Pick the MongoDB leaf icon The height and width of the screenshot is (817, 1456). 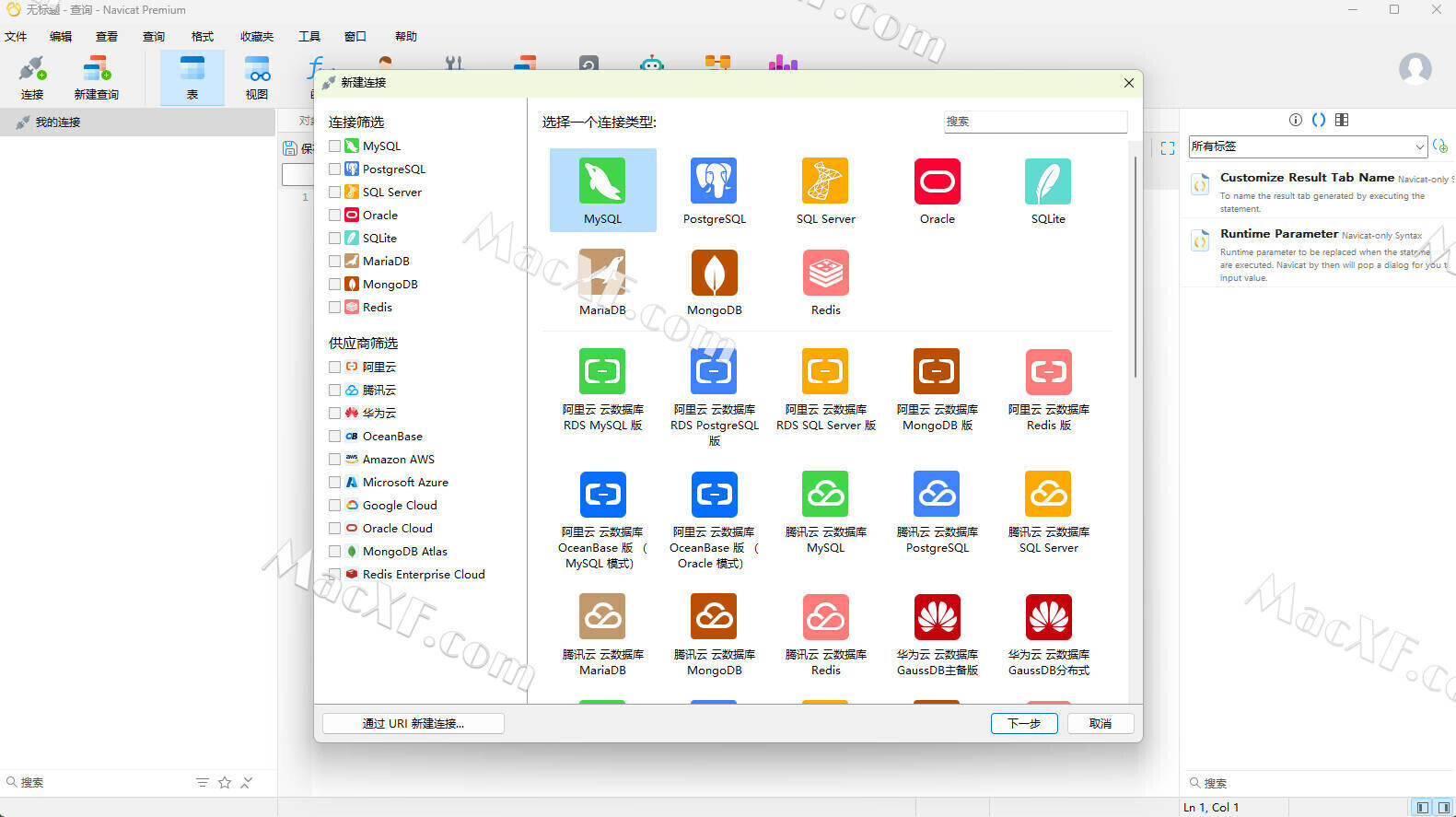714,273
